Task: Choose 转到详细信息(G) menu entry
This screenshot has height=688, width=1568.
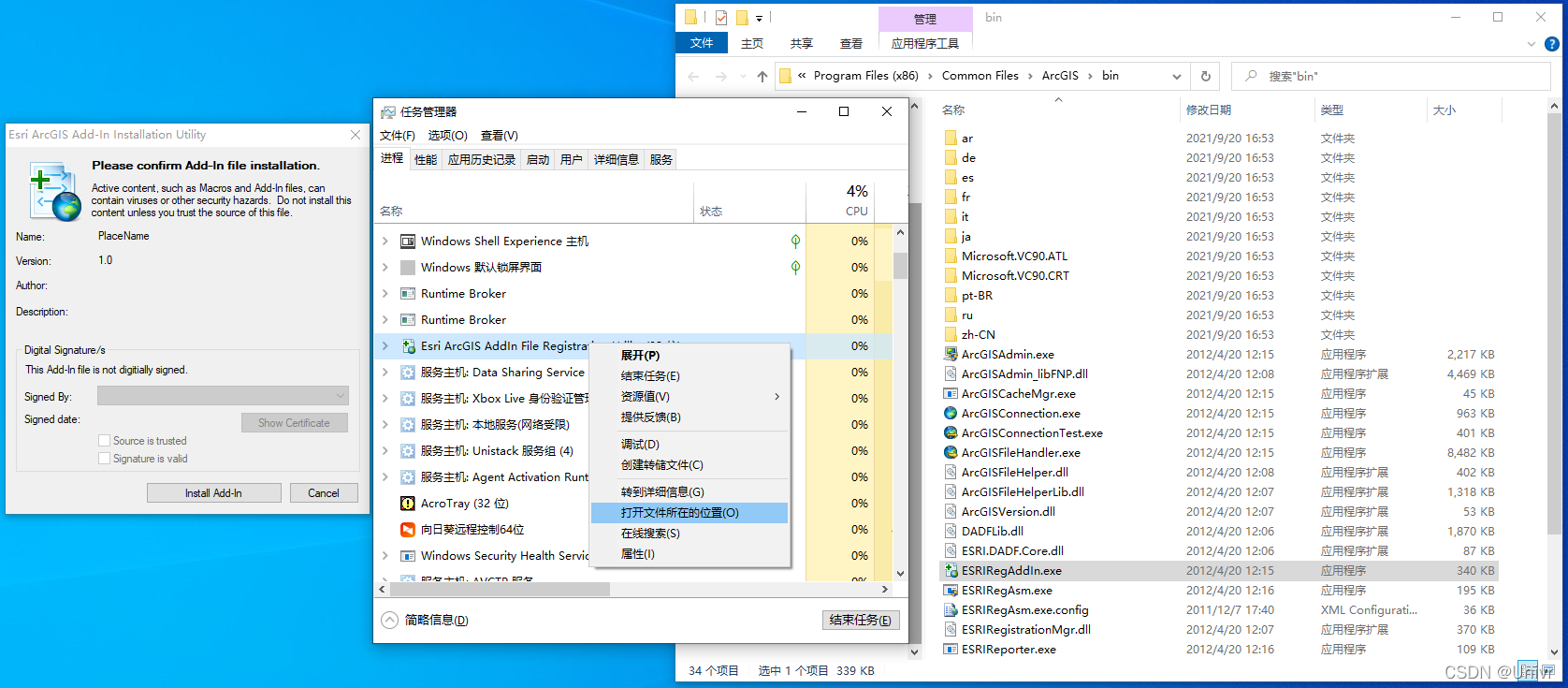Action: click(690, 491)
